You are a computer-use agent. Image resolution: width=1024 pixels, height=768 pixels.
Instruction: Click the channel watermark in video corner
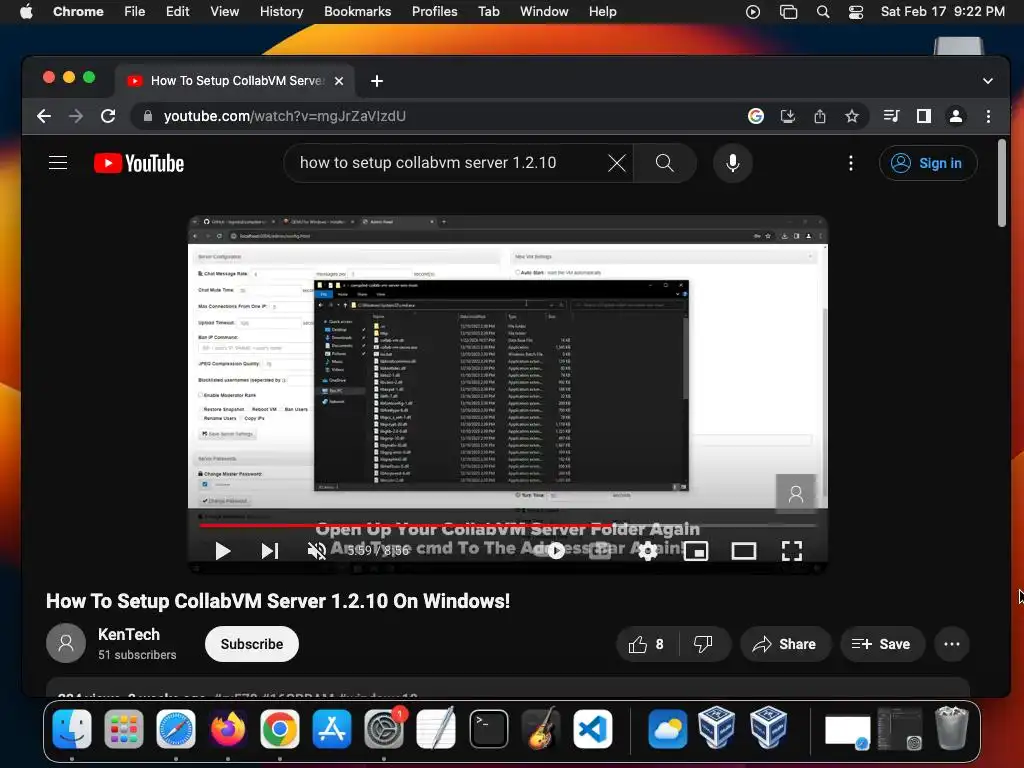[795, 494]
